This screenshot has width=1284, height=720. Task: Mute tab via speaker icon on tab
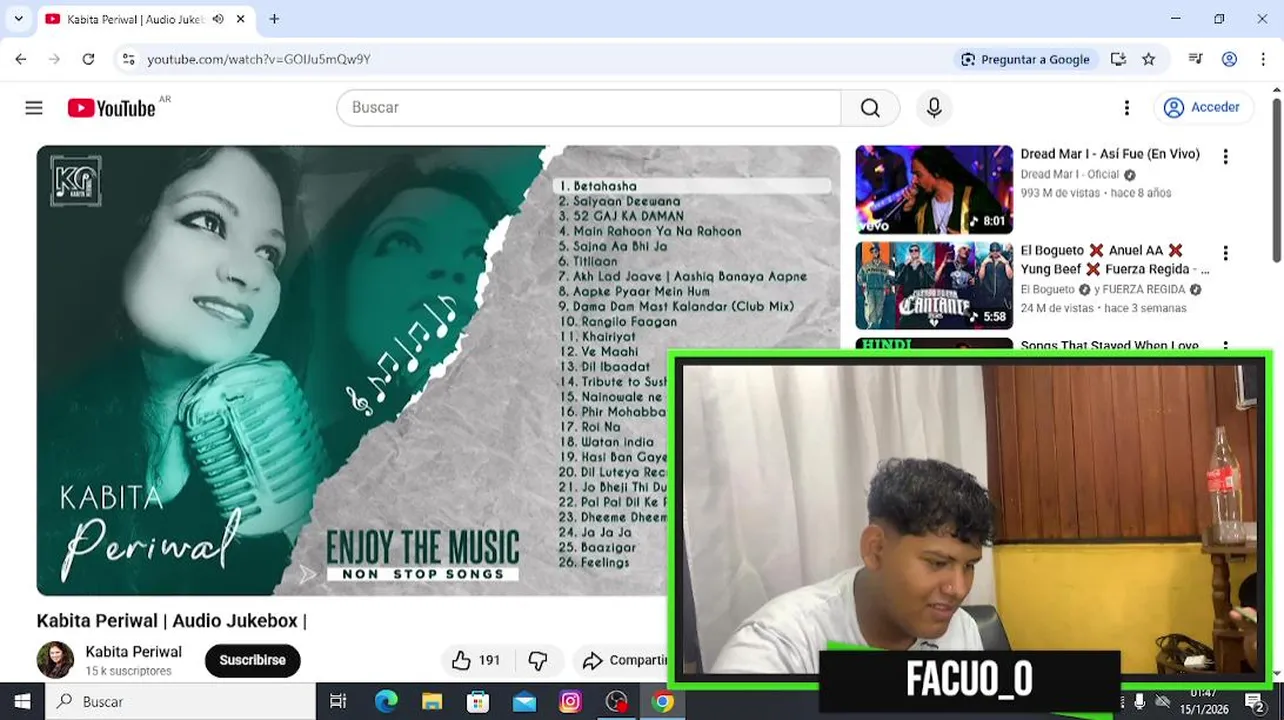pyautogui.click(x=218, y=19)
